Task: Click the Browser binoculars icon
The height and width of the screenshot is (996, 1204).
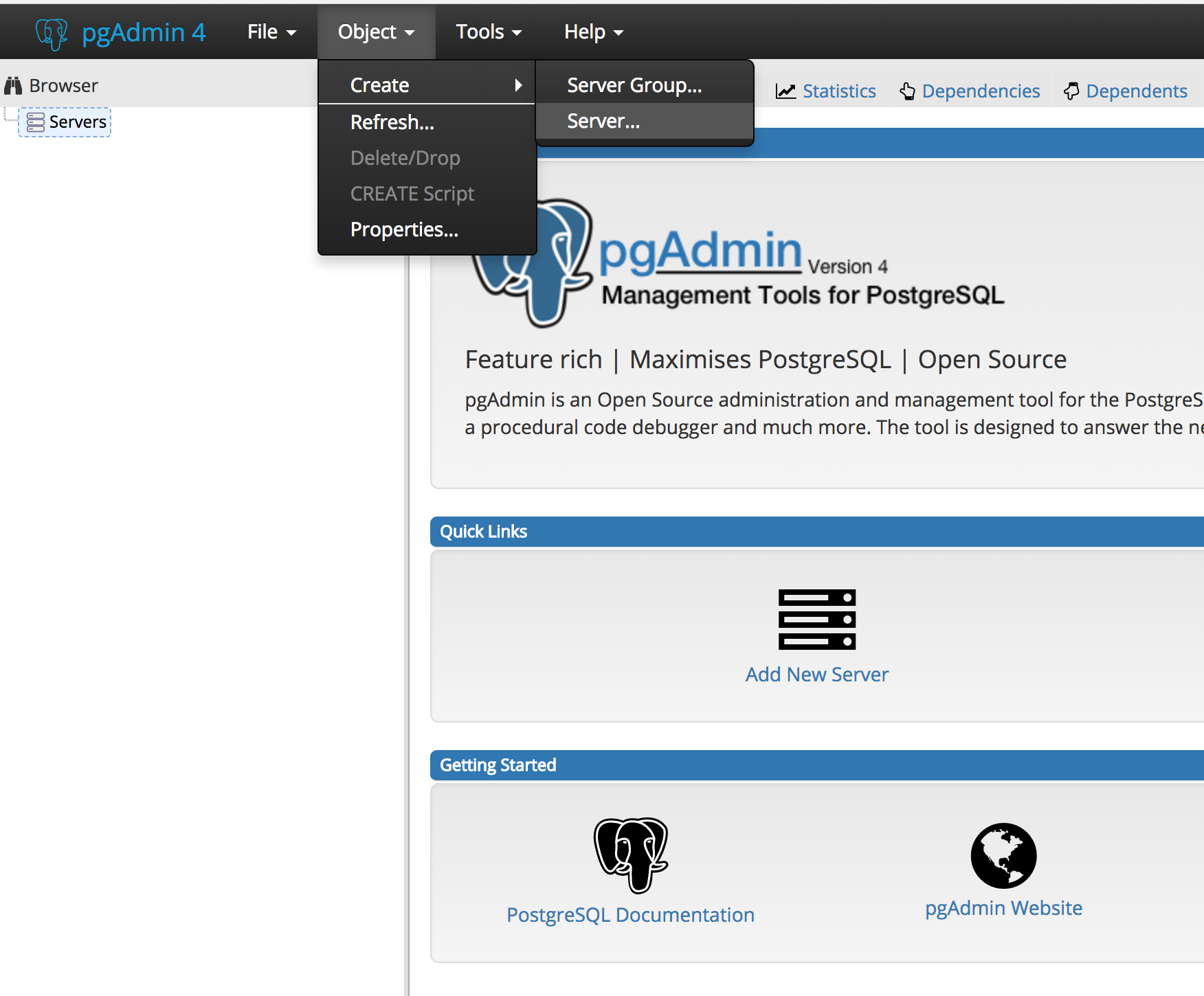Action: click(13, 86)
